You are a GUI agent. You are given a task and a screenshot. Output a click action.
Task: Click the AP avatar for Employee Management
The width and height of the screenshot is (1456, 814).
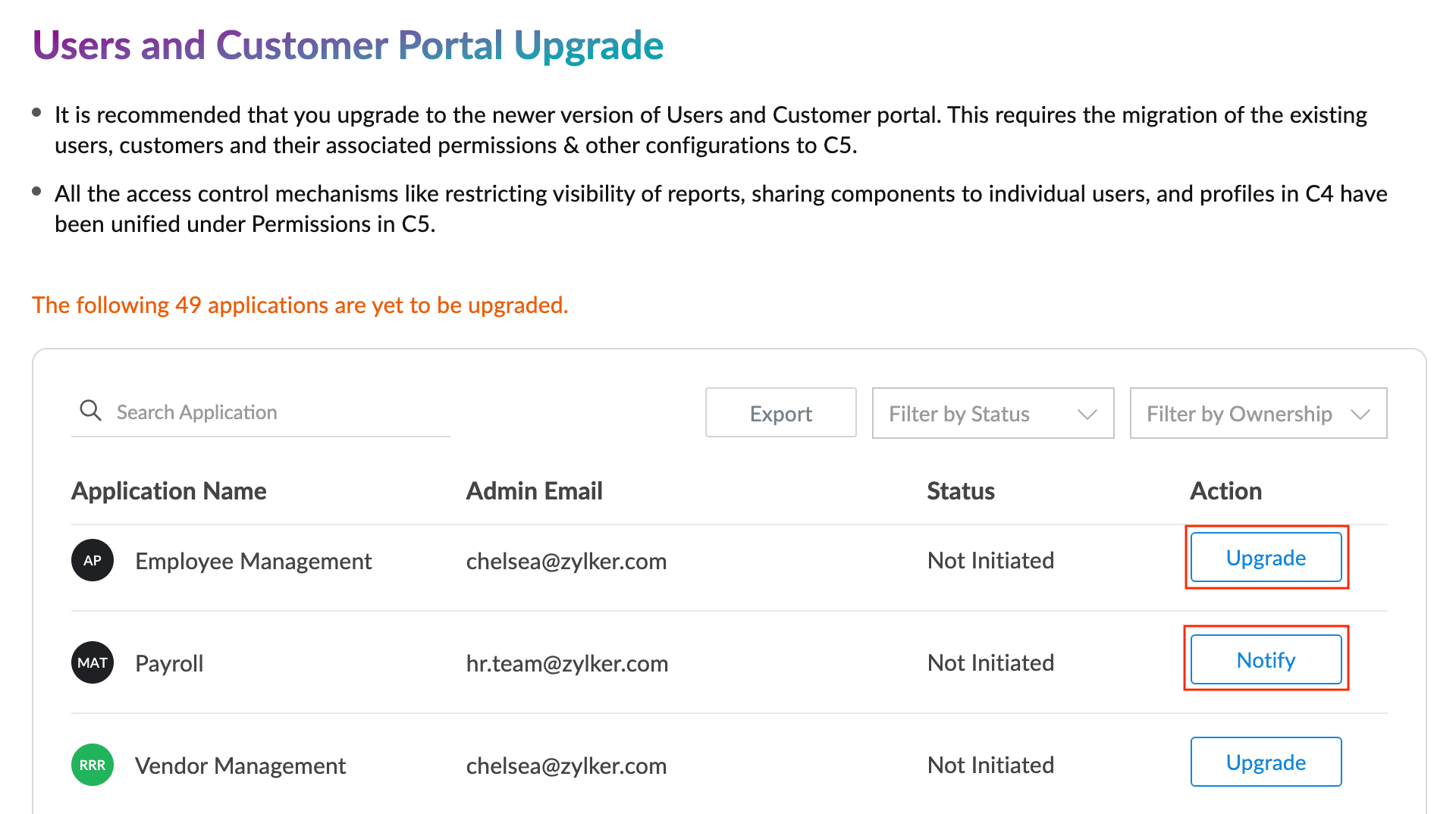[93, 561]
